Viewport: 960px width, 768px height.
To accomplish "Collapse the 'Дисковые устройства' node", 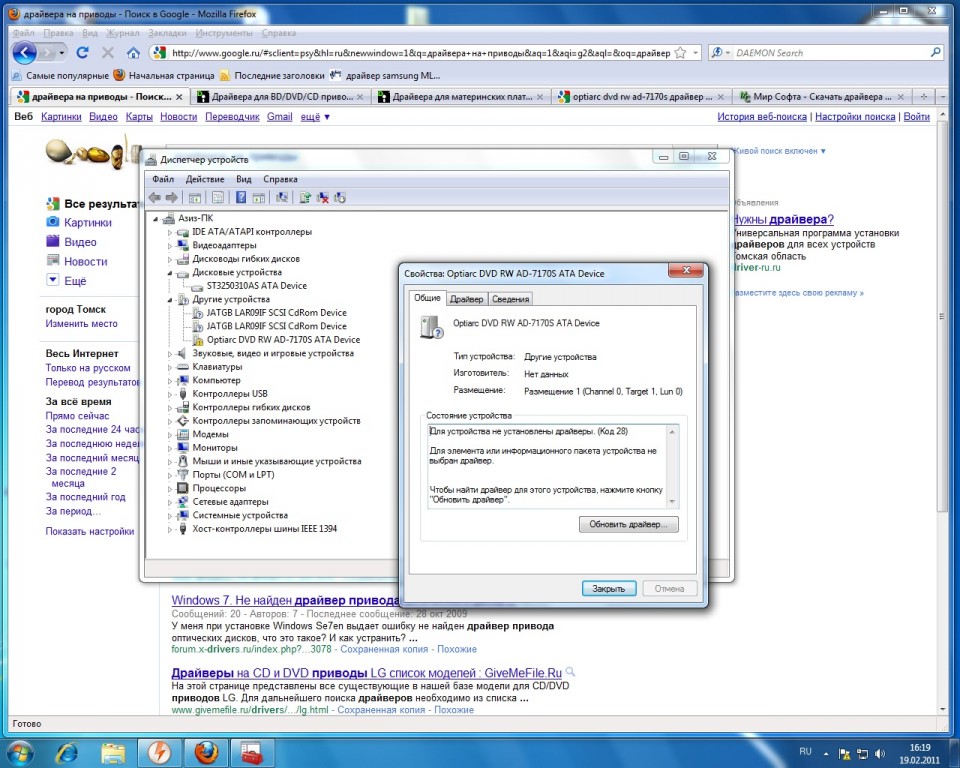I will point(170,273).
